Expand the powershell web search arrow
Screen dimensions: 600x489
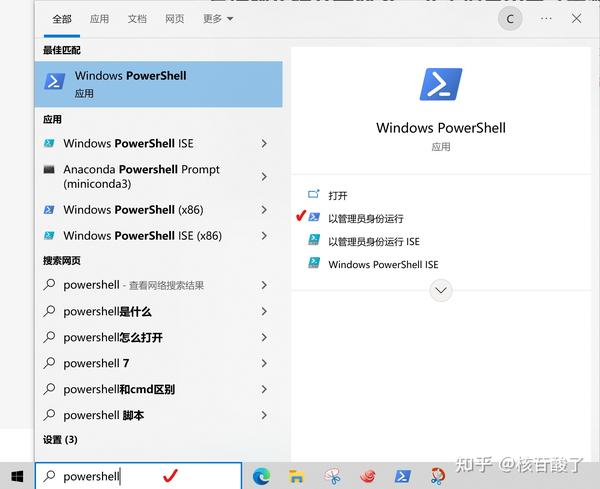[264, 285]
